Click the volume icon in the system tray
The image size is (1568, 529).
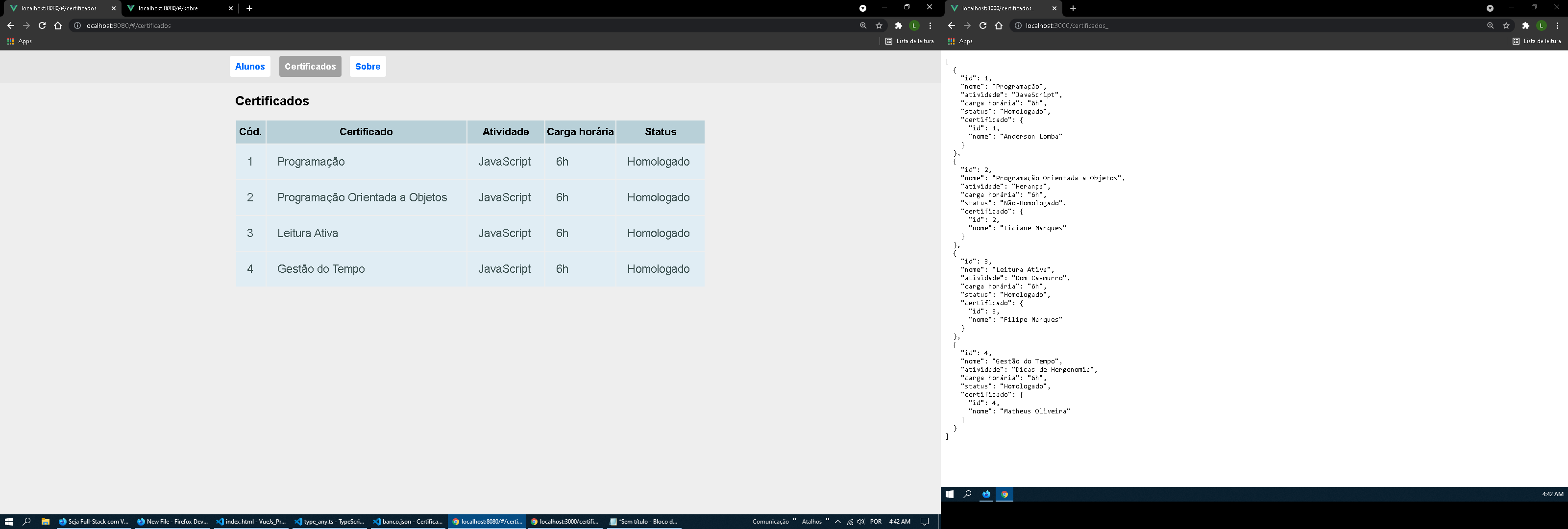[860, 522]
